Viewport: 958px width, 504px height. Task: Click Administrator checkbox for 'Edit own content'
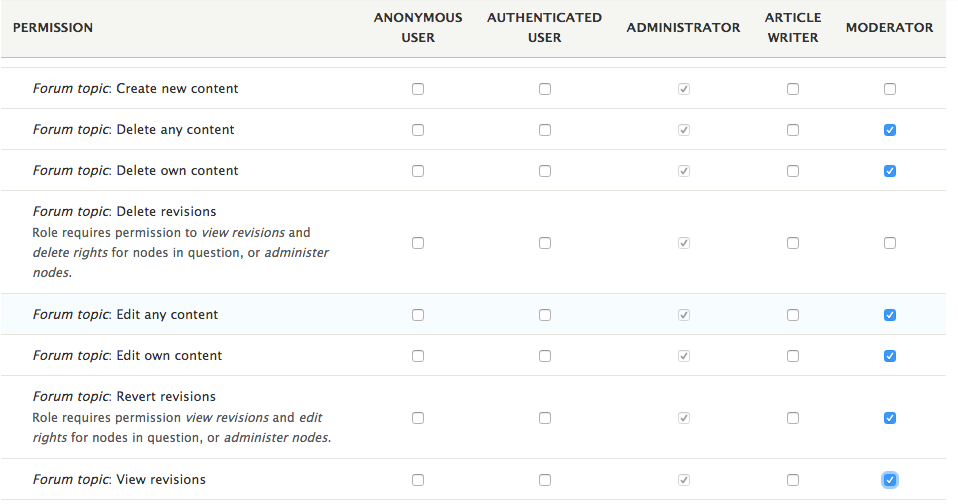click(x=684, y=356)
